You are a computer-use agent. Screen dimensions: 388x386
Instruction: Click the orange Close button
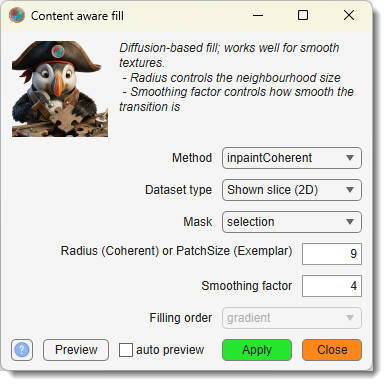(332, 350)
